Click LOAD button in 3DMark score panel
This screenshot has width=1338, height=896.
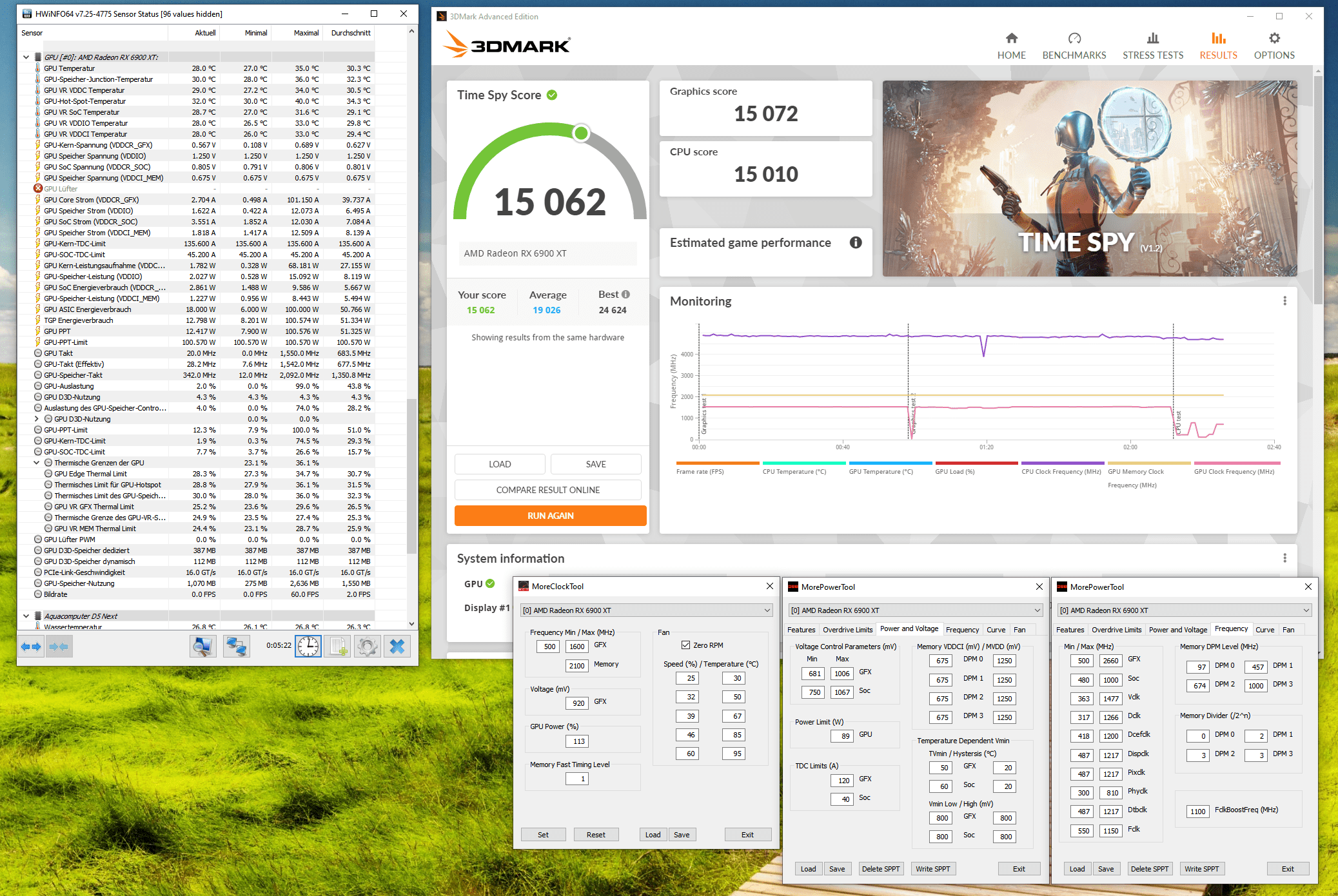click(500, 464)
